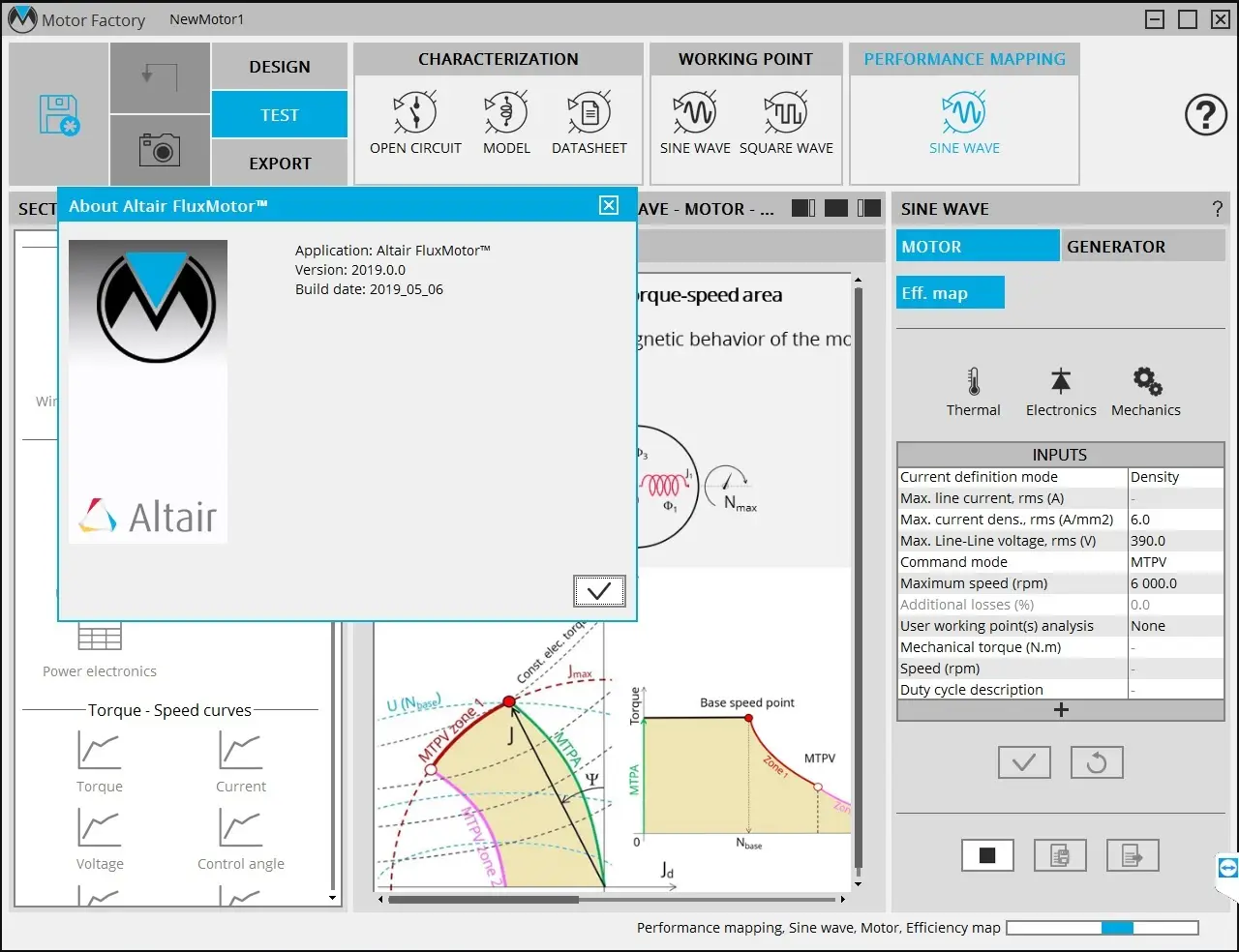
Task: Click the Speed (rpm) row label
Action: pos(940,669)
